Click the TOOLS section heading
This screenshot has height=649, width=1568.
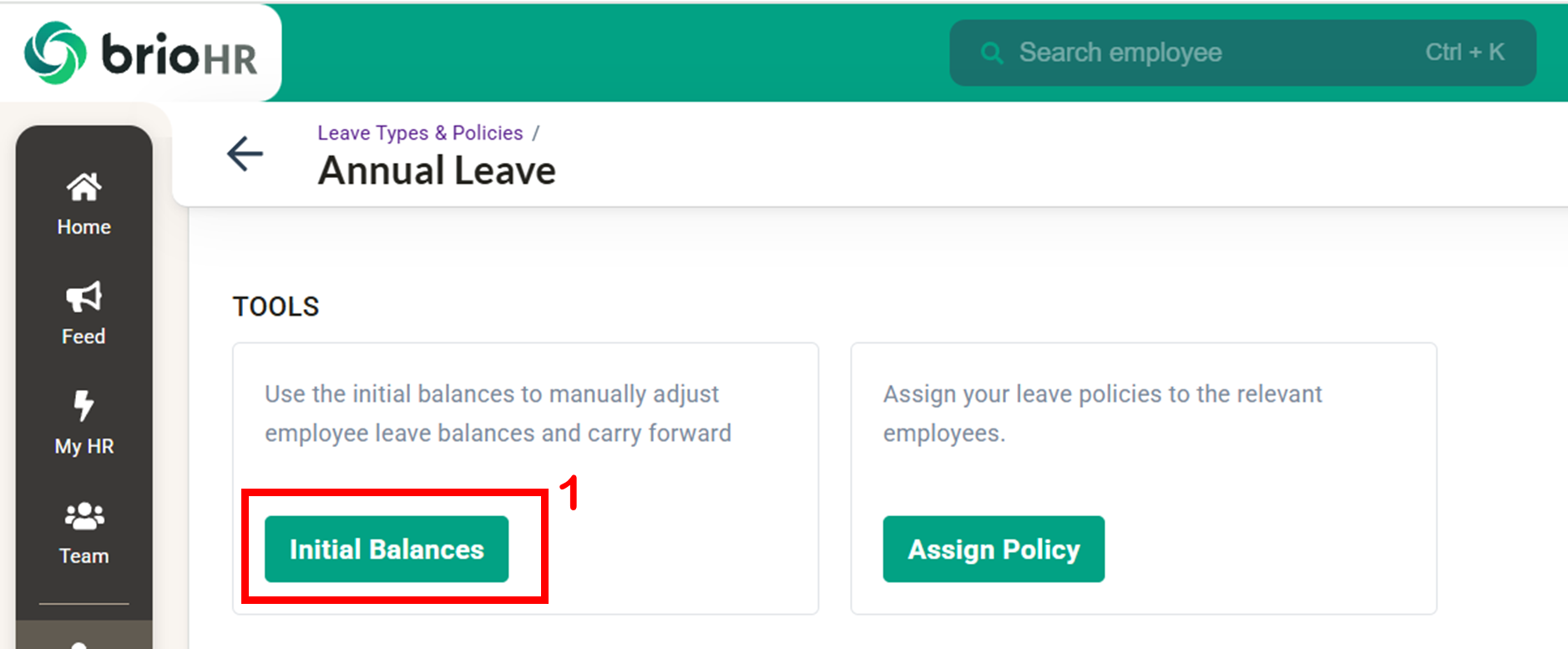click(x=276, y=307)
